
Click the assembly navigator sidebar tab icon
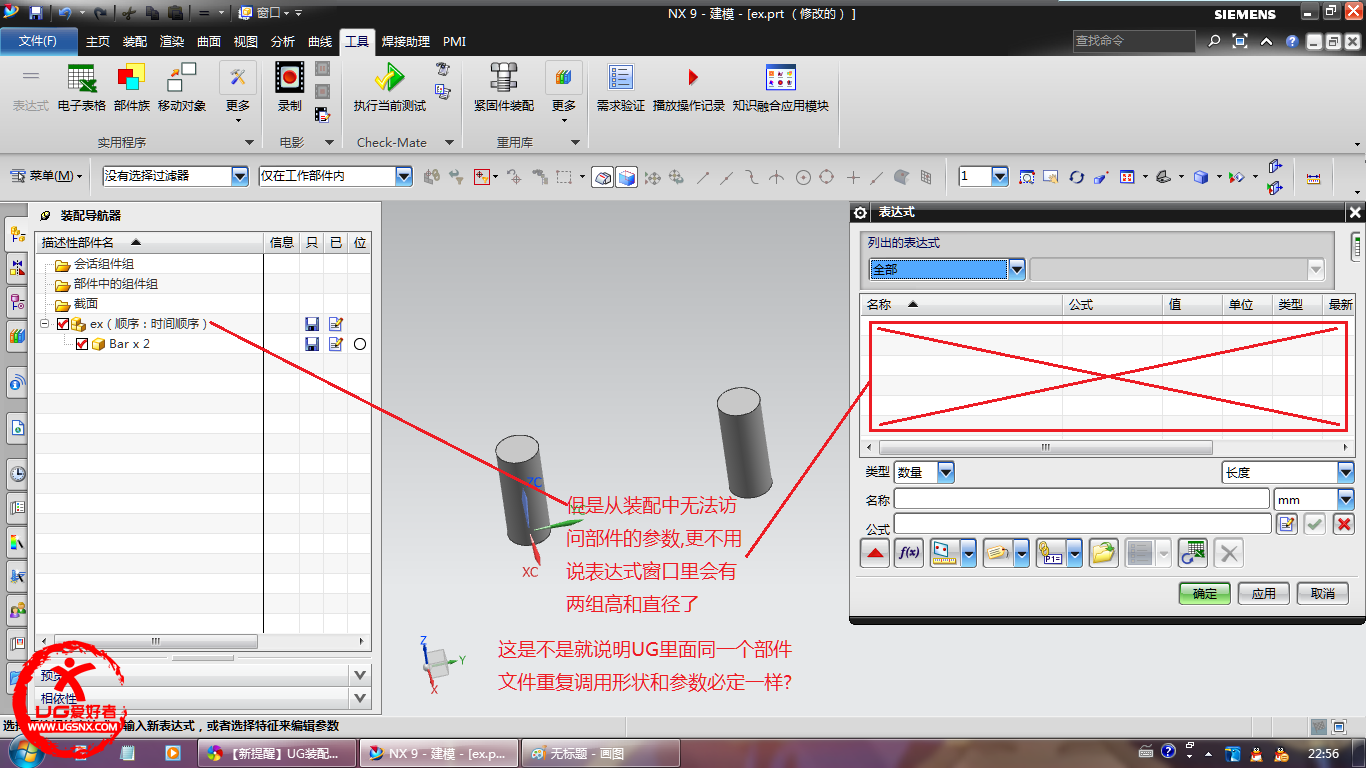17,235
